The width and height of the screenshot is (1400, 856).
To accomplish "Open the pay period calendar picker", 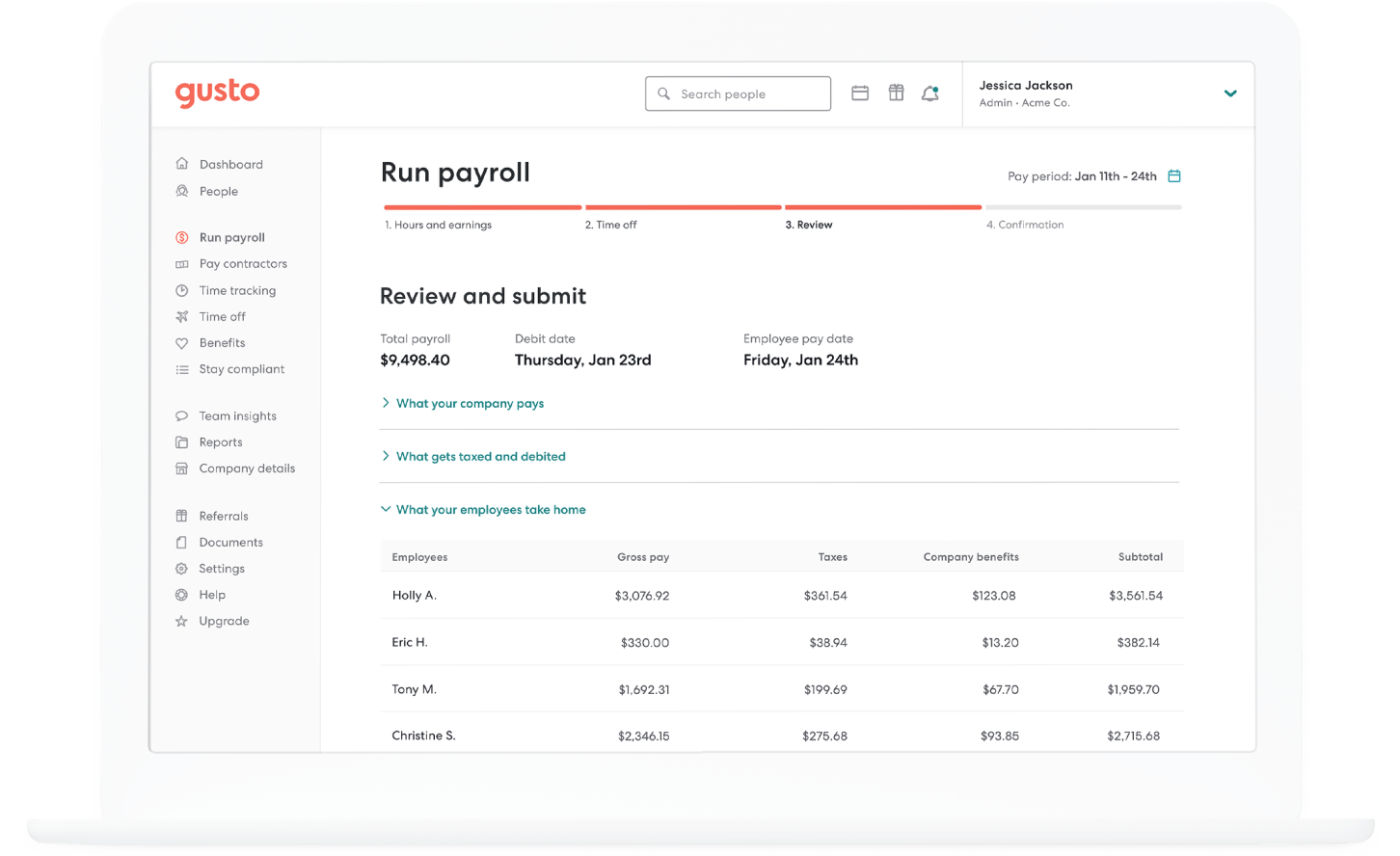I will (1173, 175).
